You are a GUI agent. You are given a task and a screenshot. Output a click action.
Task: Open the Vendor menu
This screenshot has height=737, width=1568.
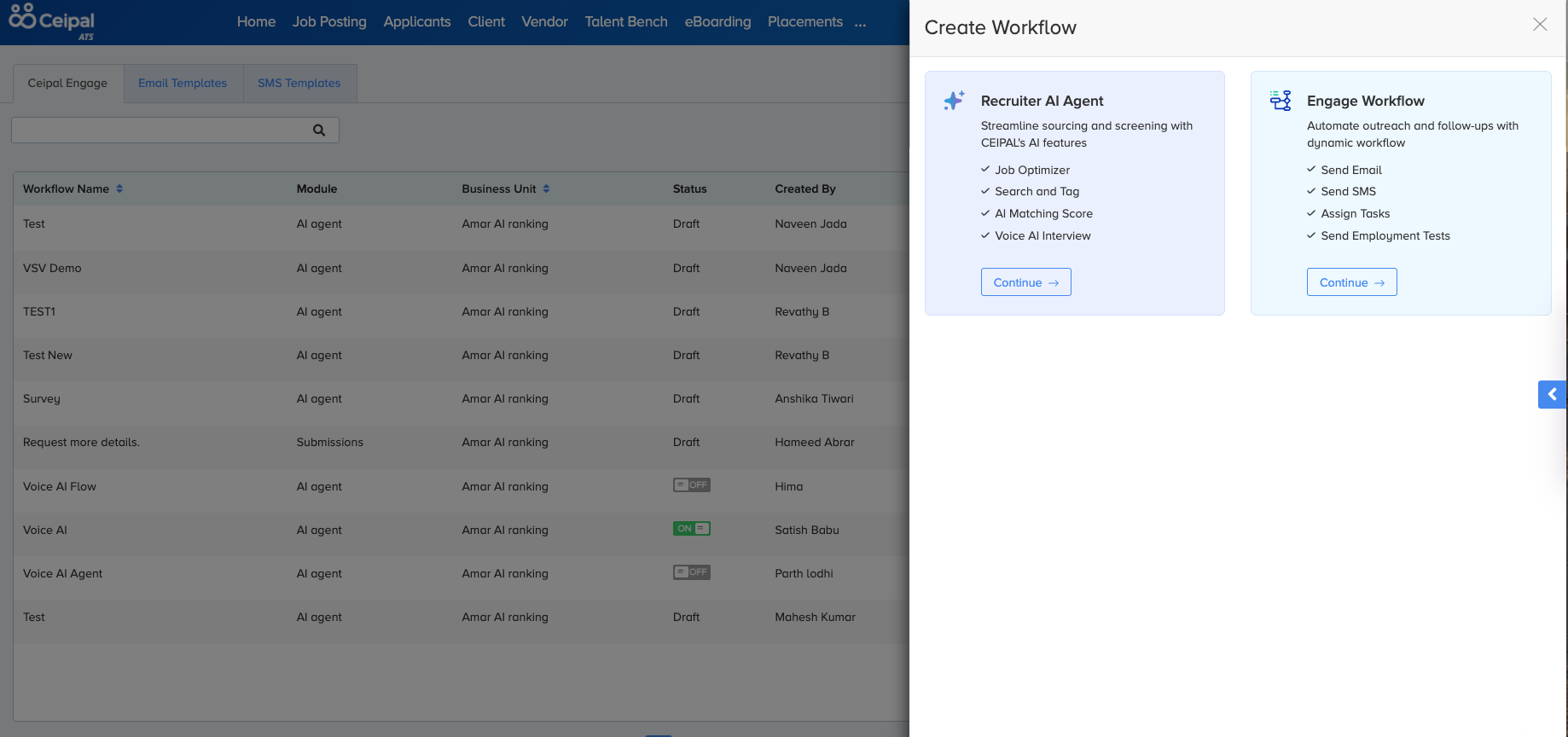(544, 21)
